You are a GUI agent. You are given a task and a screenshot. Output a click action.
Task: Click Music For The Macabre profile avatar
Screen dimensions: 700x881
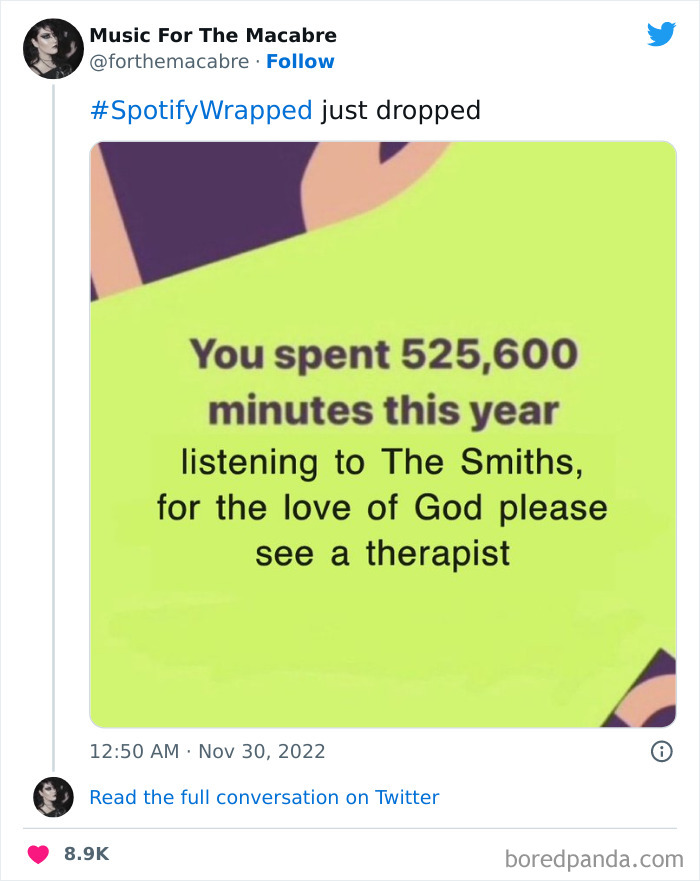click(x=52, y=48)
